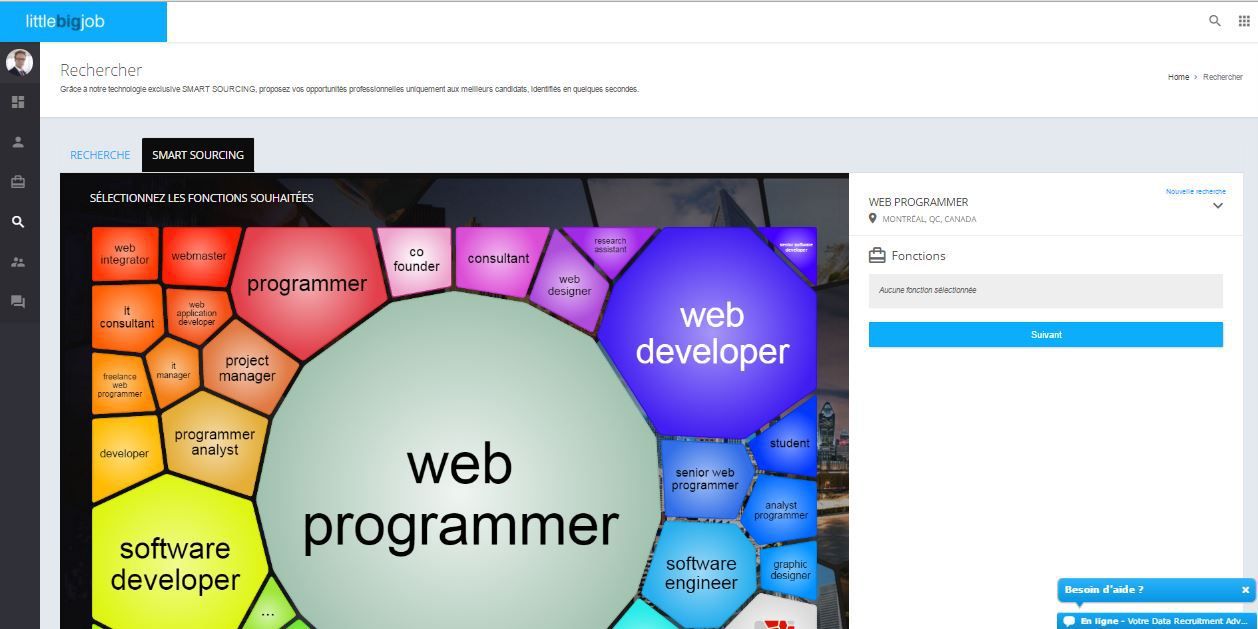The width and height of the screenshot is (1258, 629).
Task: Open the briefcase jobs icon in sidebar
Action: pyautogui.click(x=18, y=182)
